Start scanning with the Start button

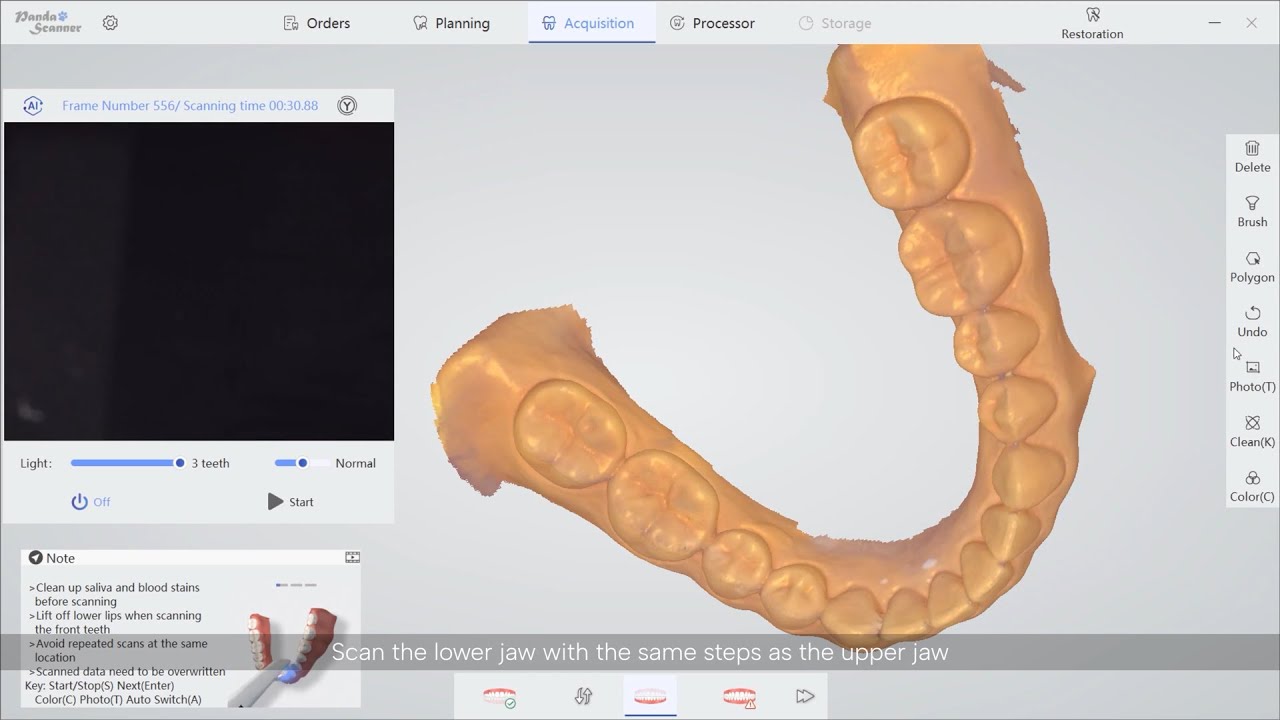(291, 502)
